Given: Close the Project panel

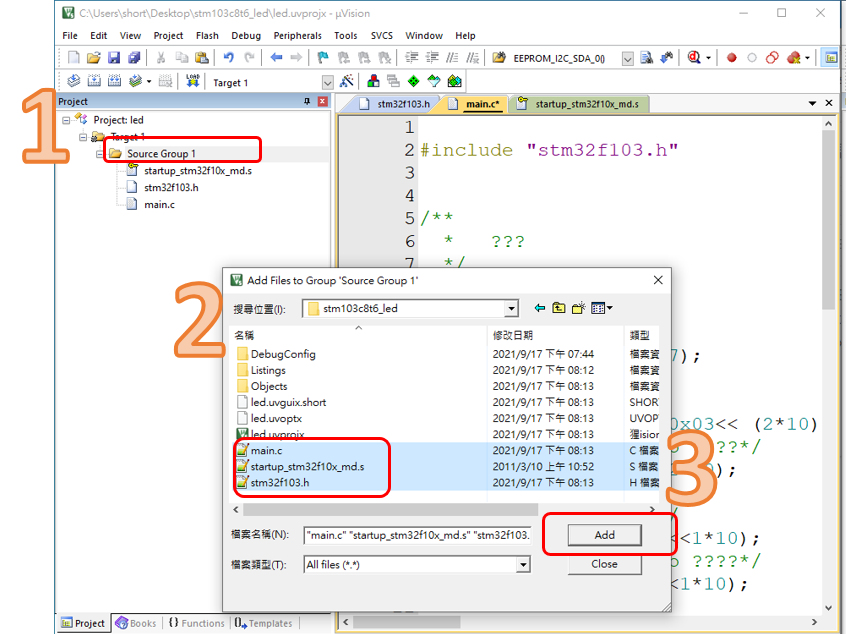Looking at the screenshot, I should (323, 101).
